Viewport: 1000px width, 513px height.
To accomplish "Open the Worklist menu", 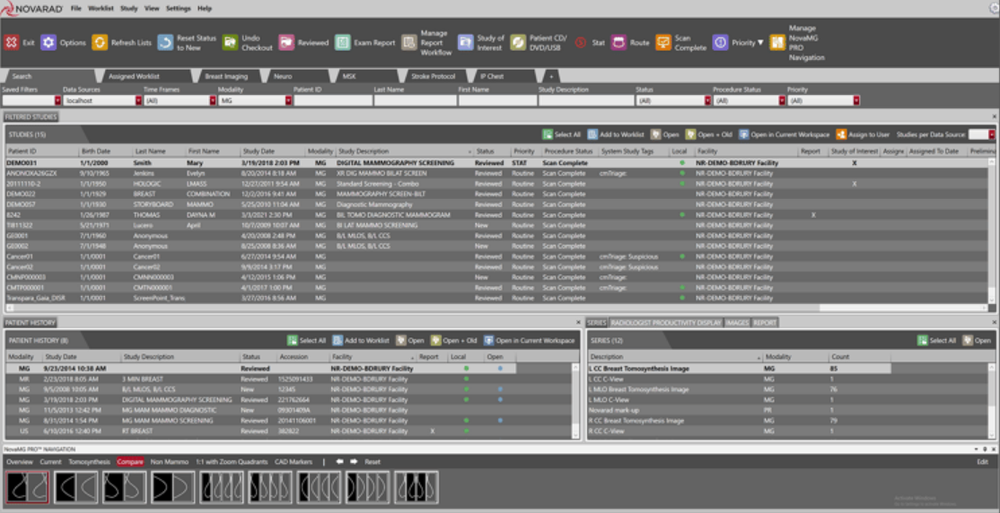I will [x=101, y=8].
